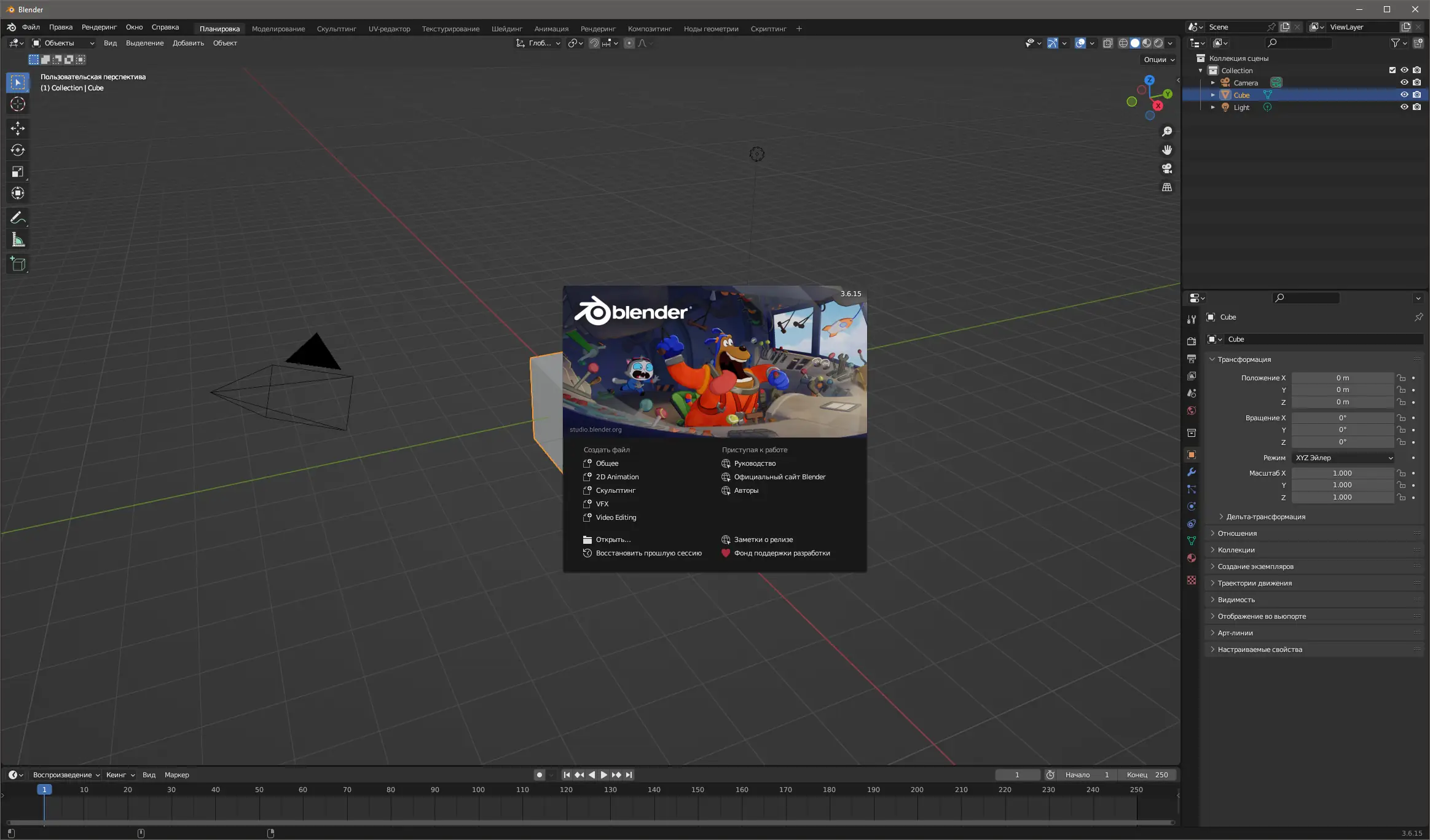Uncheck Collection exclude checkbox

[1392, 70]
